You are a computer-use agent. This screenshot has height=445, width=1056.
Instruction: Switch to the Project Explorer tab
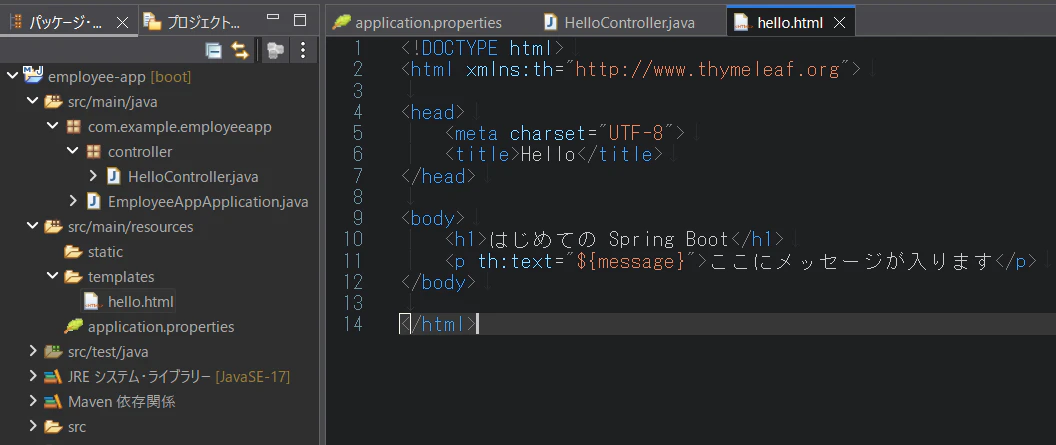coord(193,22)
